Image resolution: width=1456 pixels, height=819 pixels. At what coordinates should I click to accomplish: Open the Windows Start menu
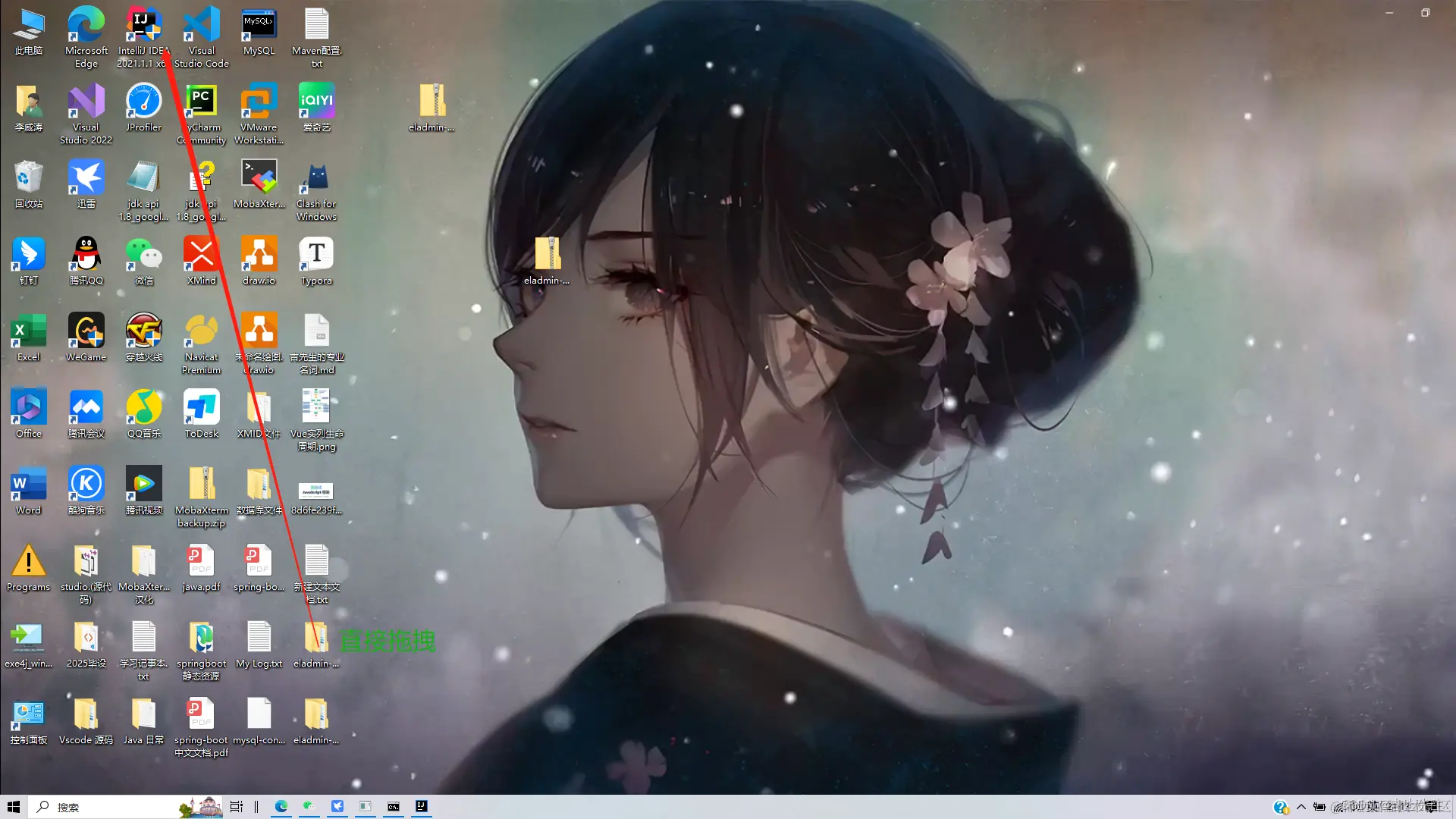pyautogui.click(x=14, y=807)
